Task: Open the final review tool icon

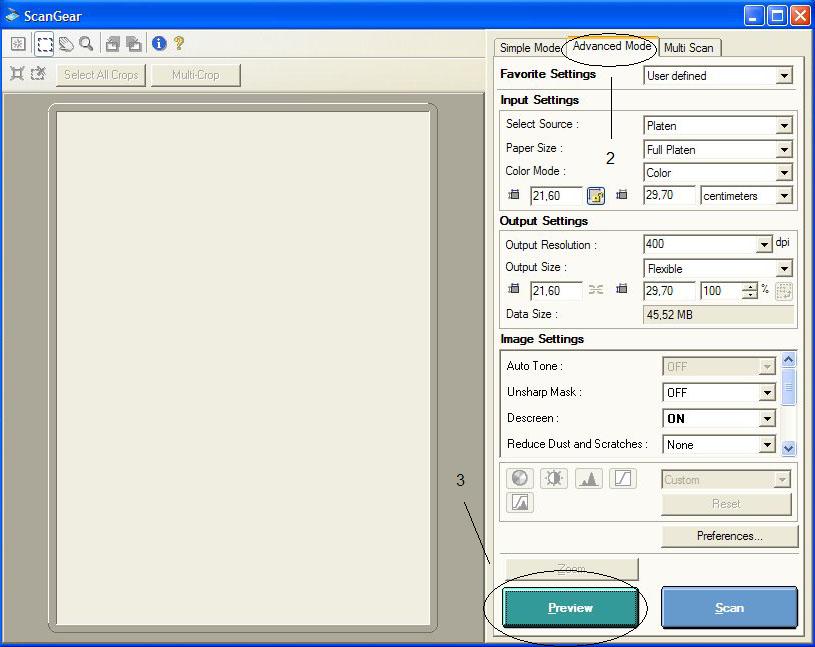Action: click(520, 503)
